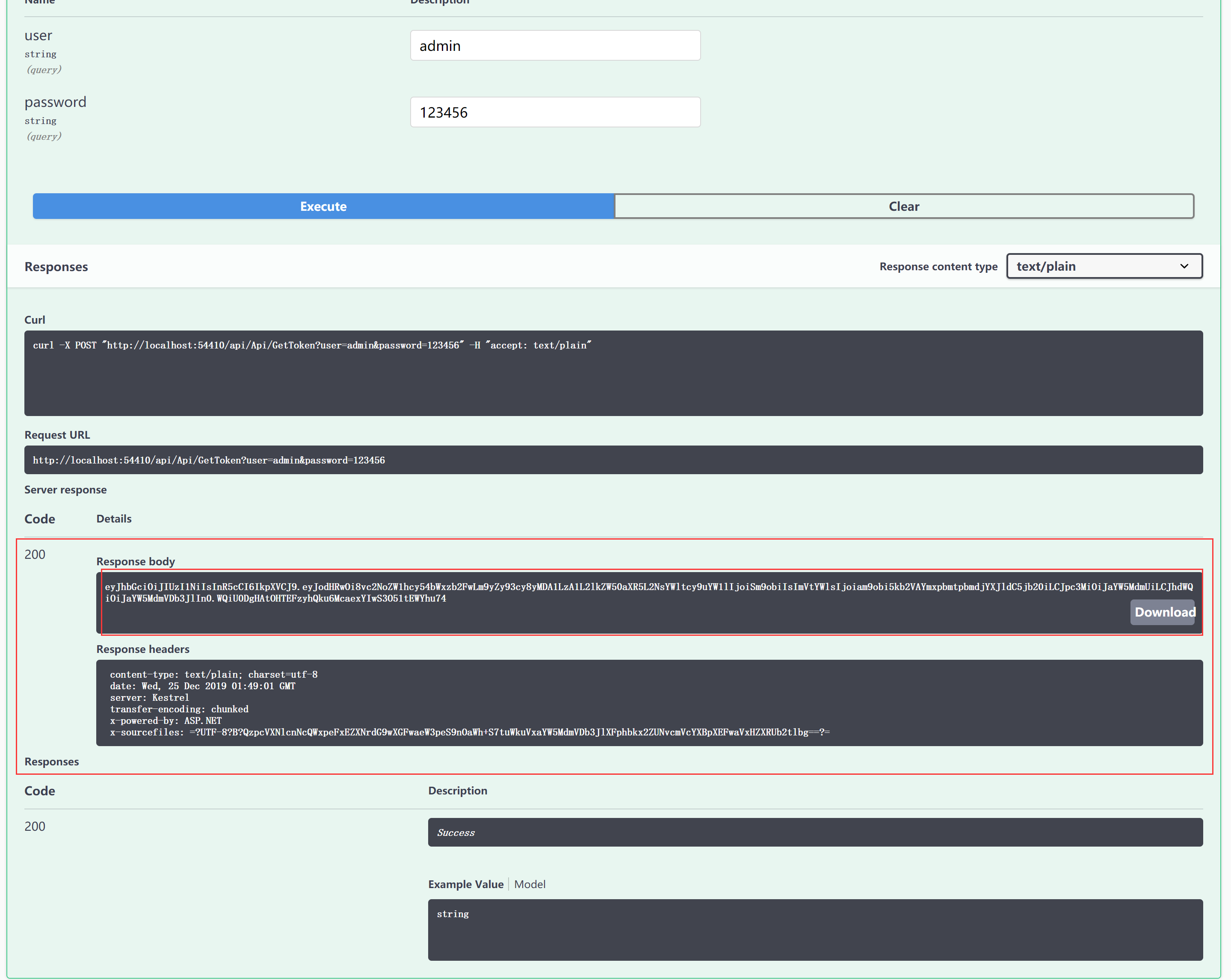Open the Response content type dropdown
The width and height of the screenshot is (1231, 980).
tap(1104, 266)
